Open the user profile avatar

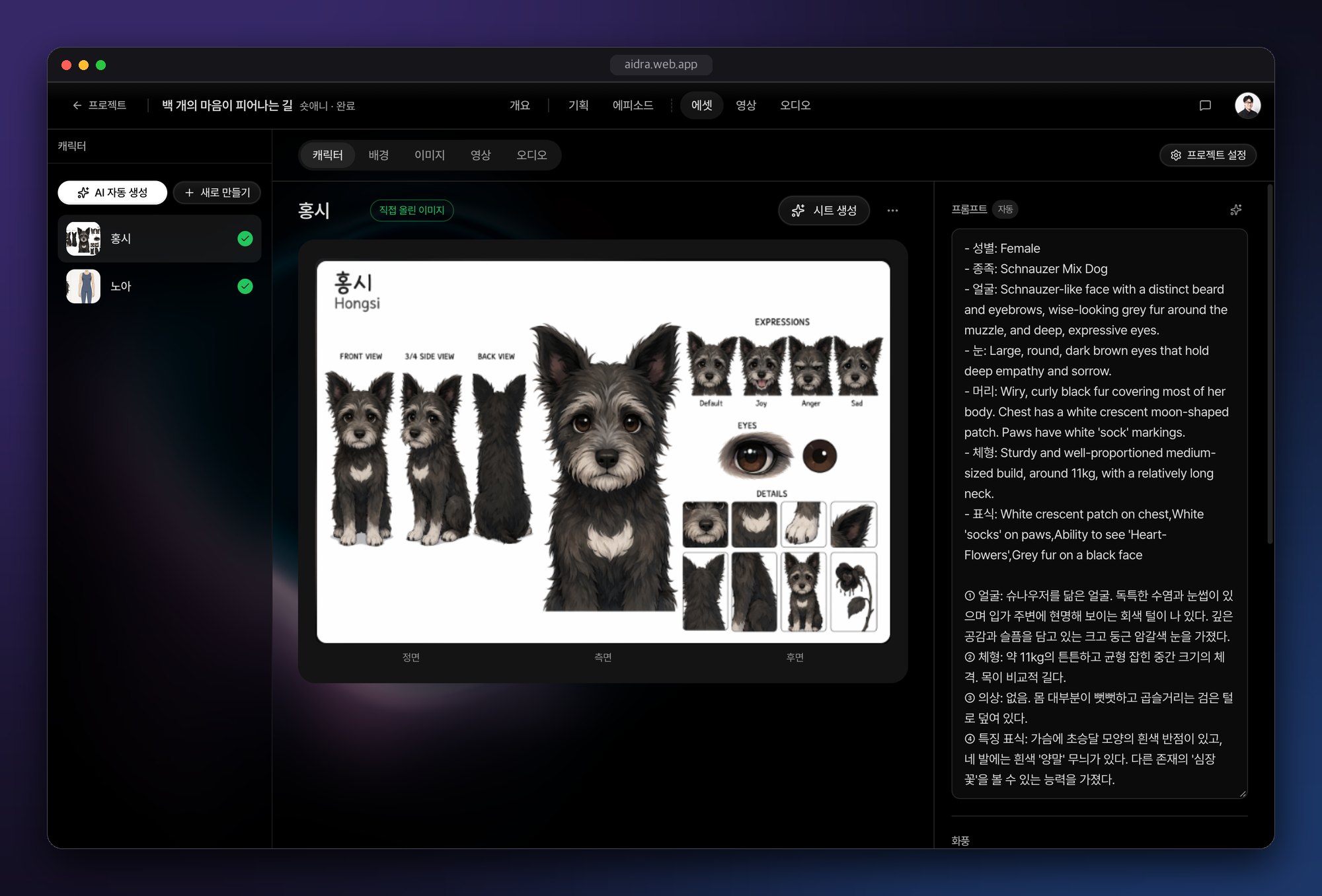point(1247,105)
